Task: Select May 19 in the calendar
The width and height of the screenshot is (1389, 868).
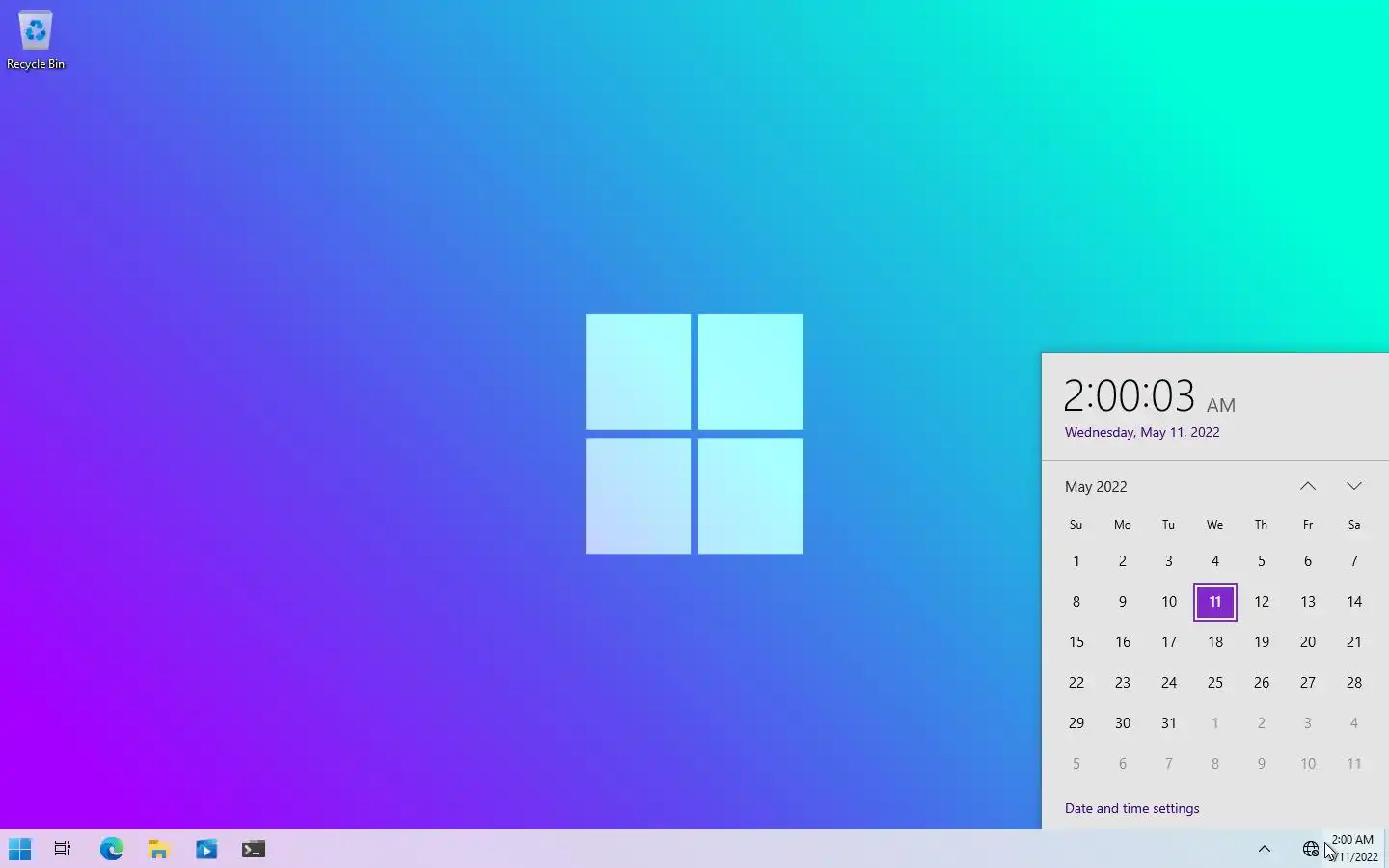Action: (1262, 642)
